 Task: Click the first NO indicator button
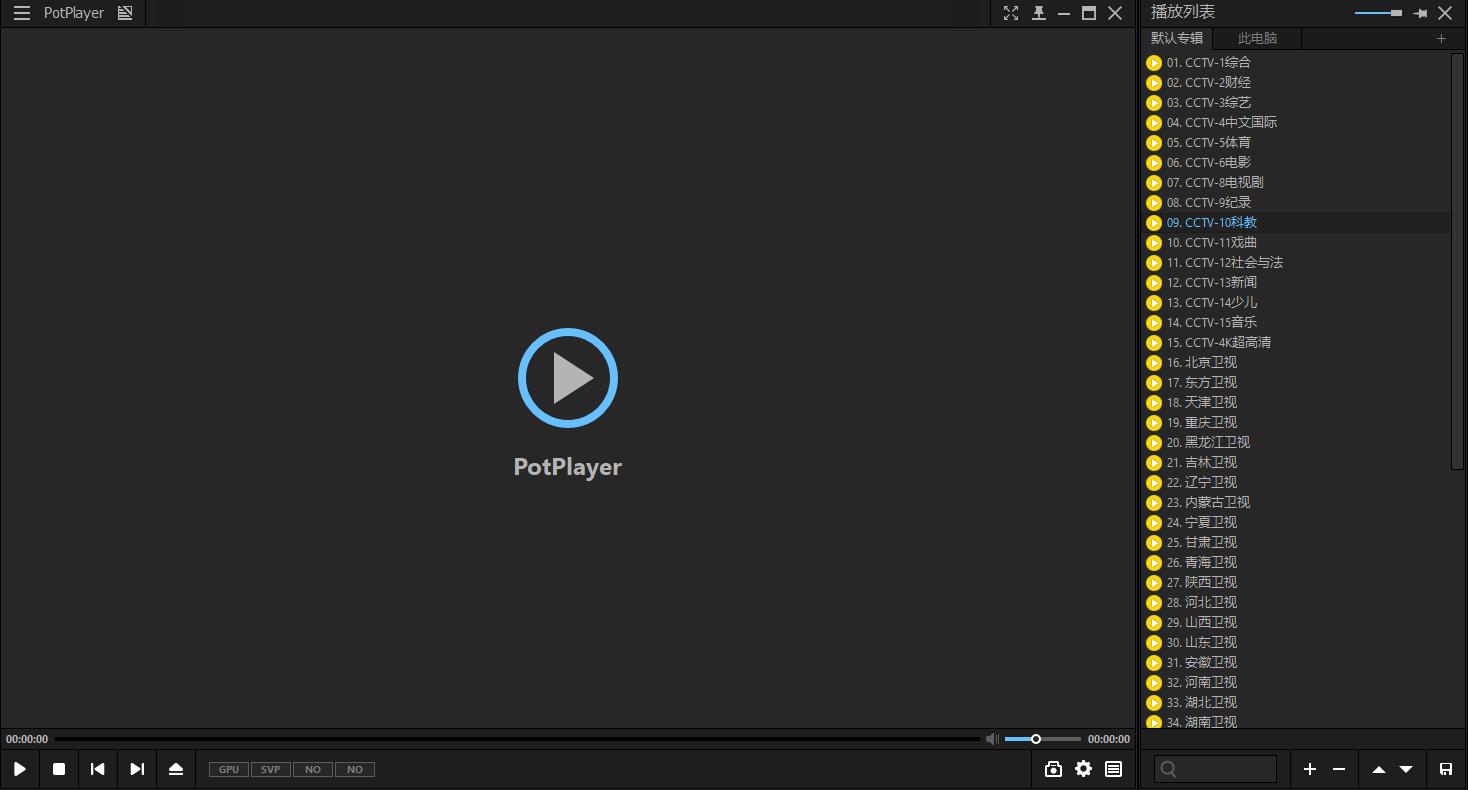click(313, 769)
